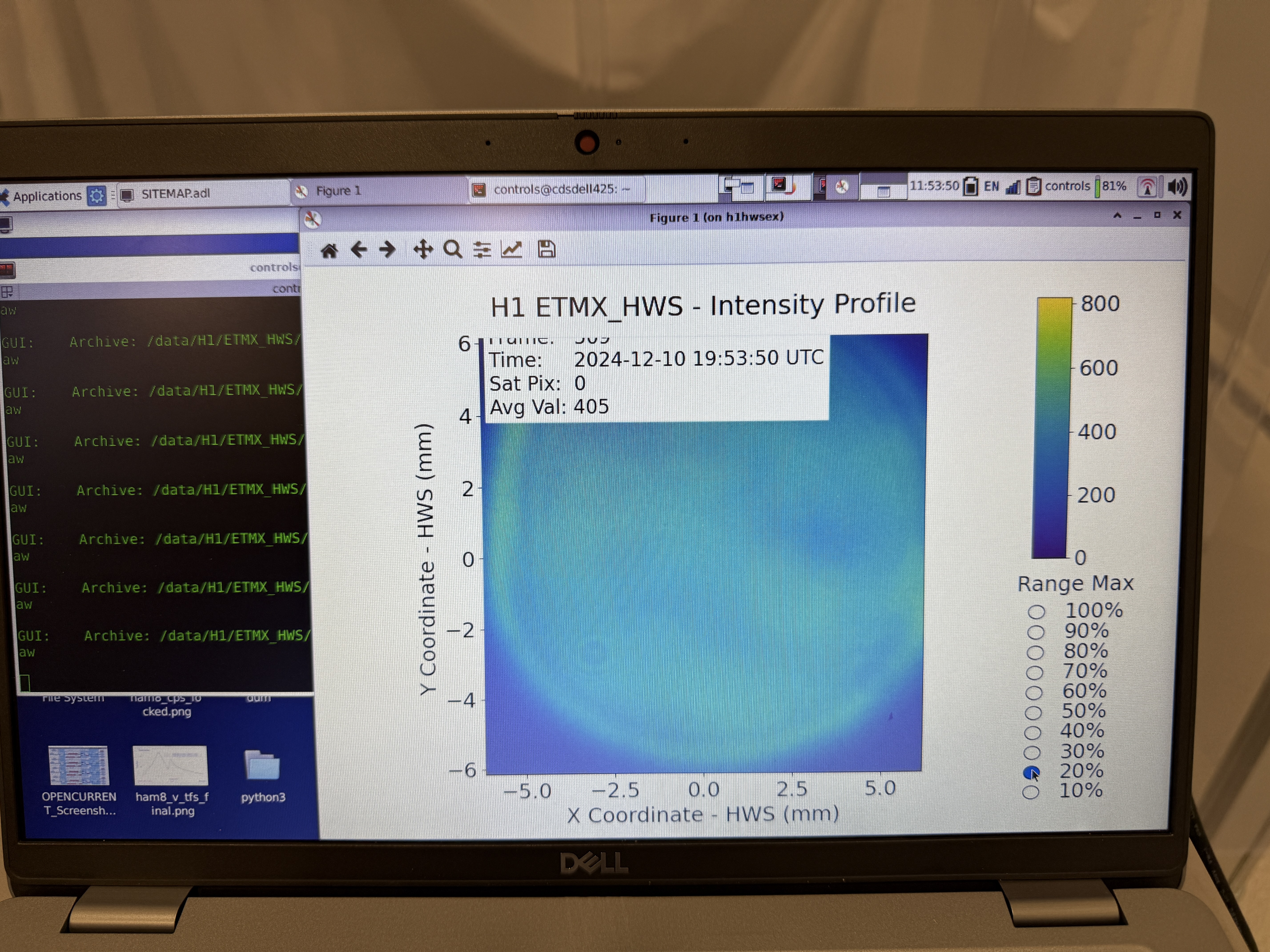Save the figure using floppy disk icon
Screen dimensions: 1270x952
tap(546, 249)
